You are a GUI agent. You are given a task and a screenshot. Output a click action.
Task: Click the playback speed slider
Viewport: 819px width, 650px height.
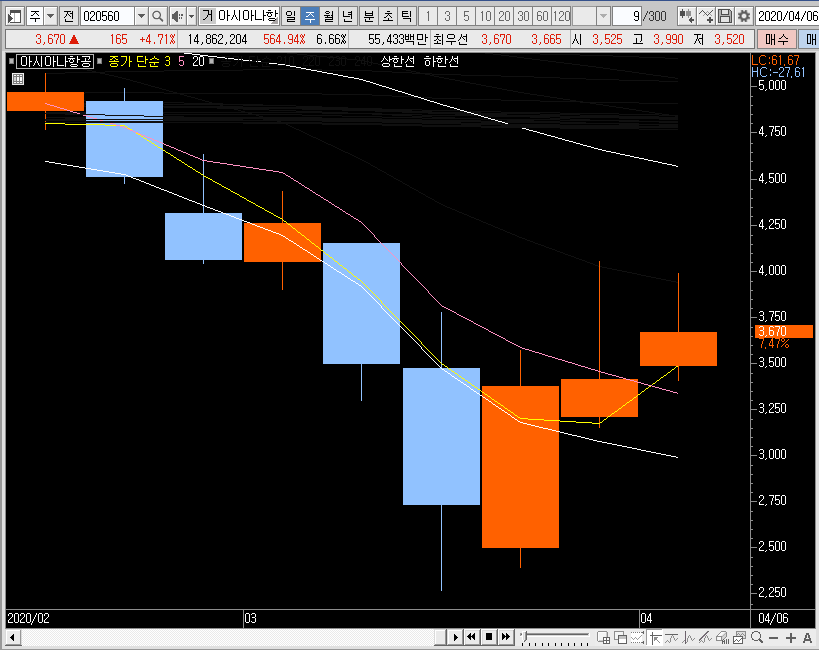[555, 637]
